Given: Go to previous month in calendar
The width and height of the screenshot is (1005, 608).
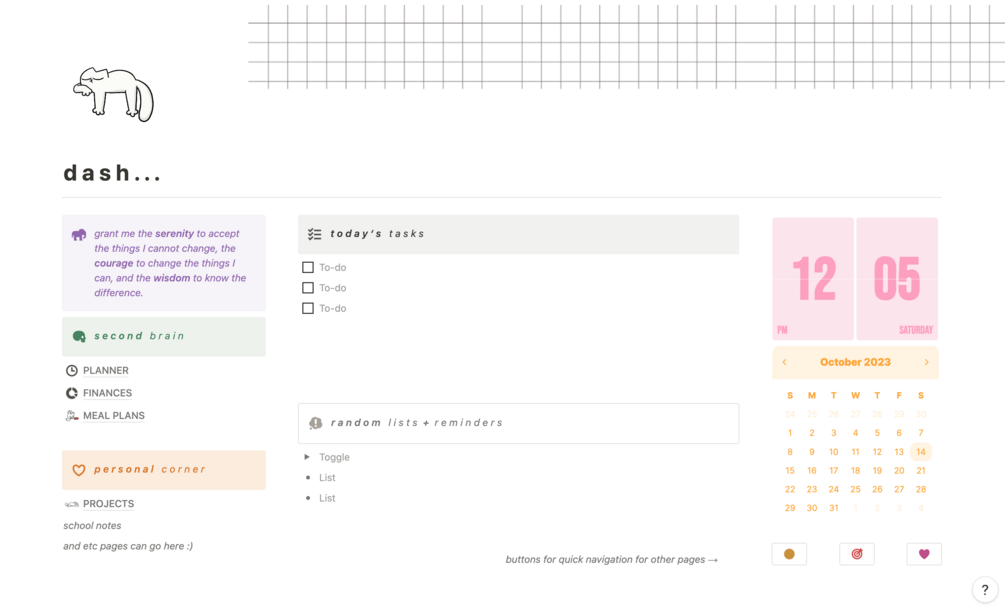Looking at the screenshot, I should (x=785, y=362).
